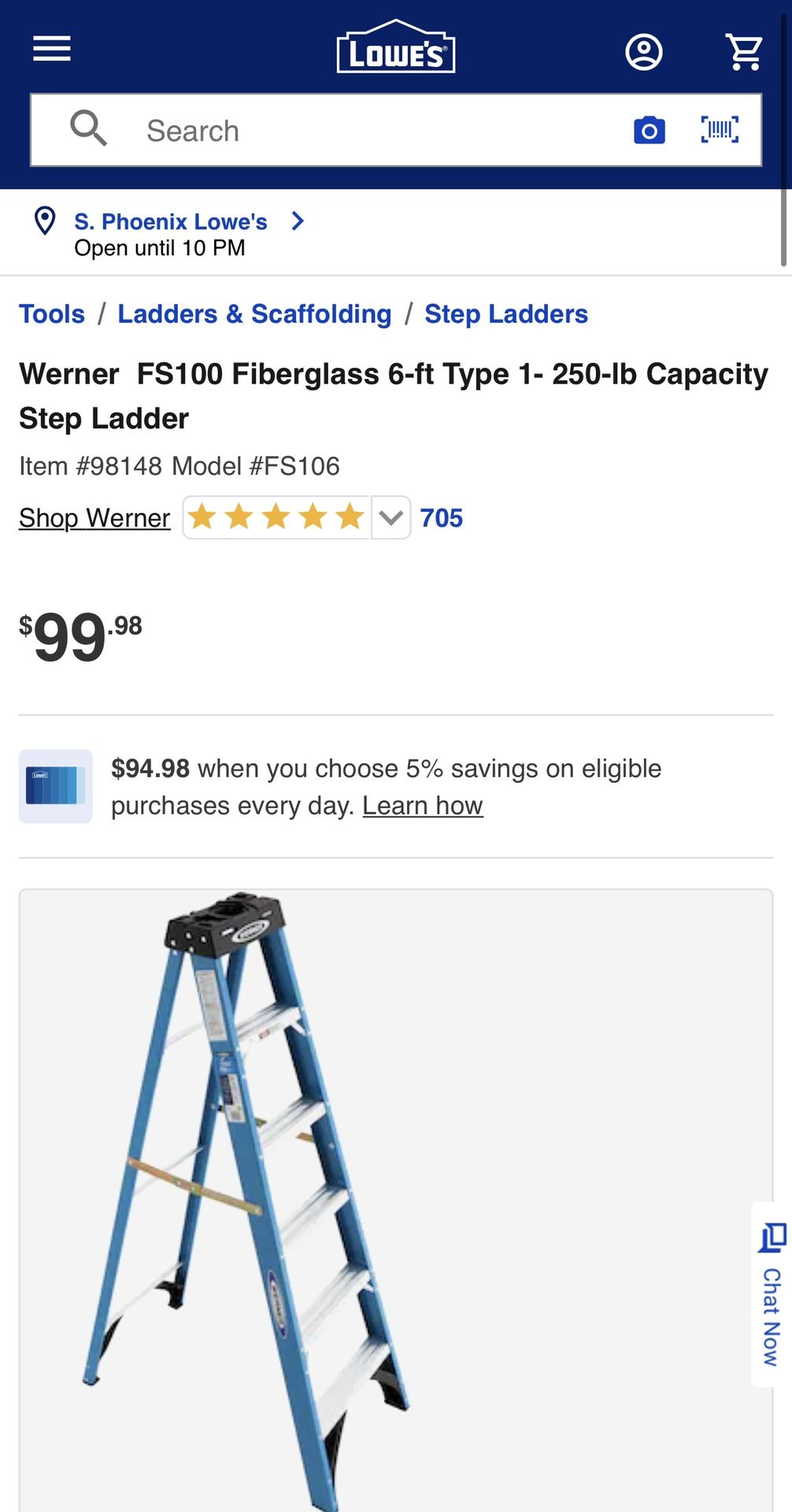The height and width of the screenshot is (1512, 792).
Task: Go to Ladders & Scaffolding breadcrumb
Action: [x=254, y=313]
